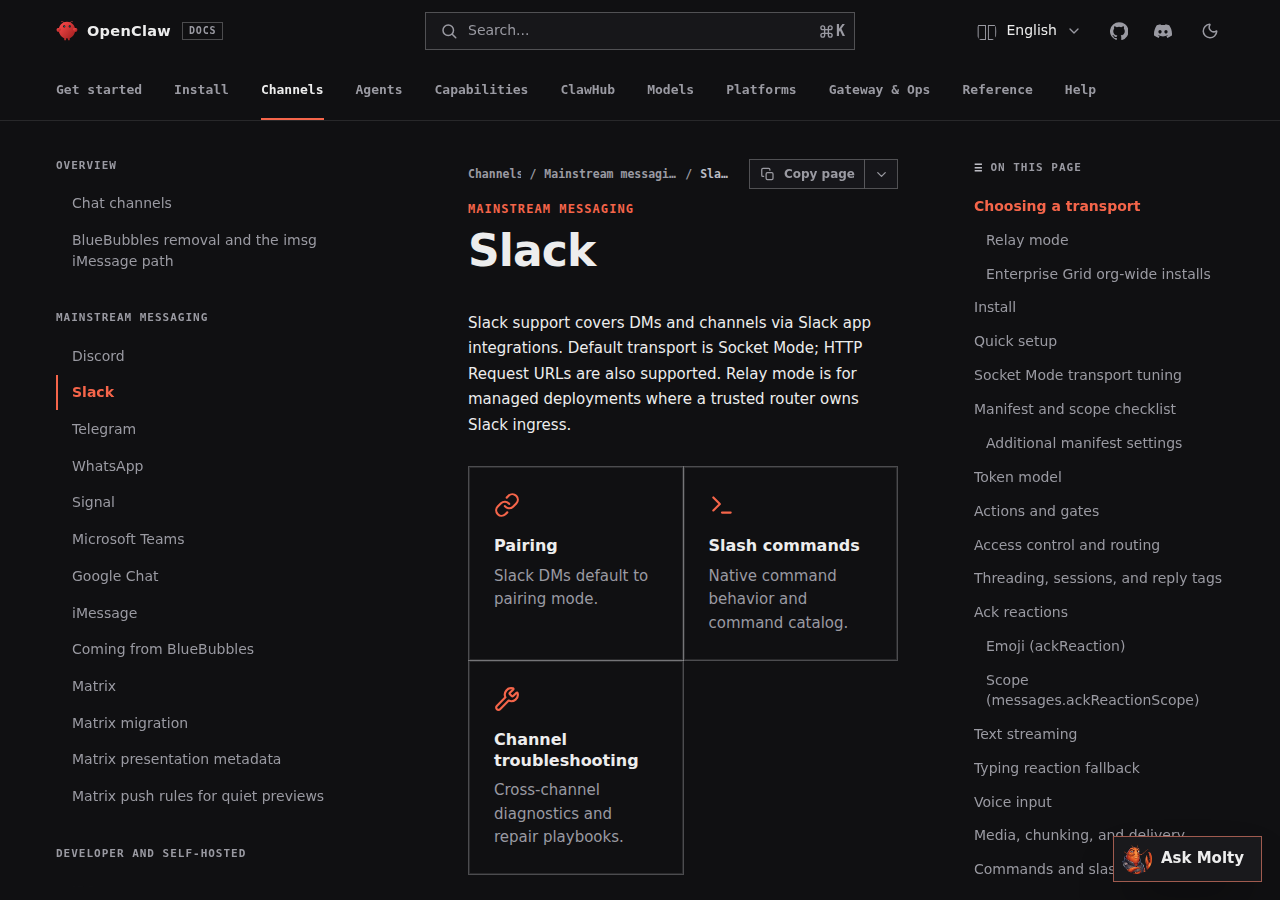Open the Platforms tab
The height and width of the screenshot is (900, 1280).
point(761,90)
